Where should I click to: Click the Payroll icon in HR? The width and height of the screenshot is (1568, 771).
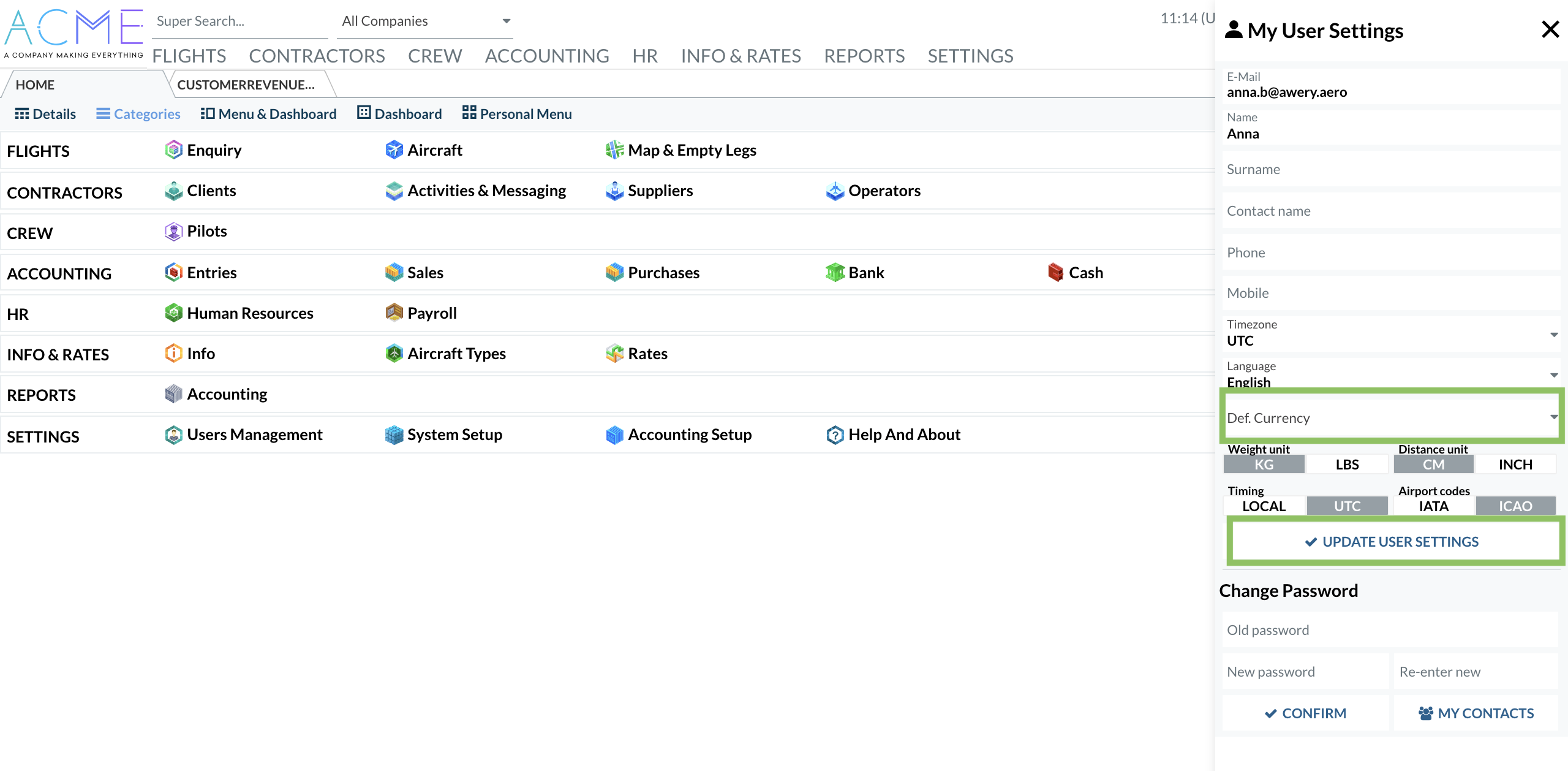click(394, 313)
